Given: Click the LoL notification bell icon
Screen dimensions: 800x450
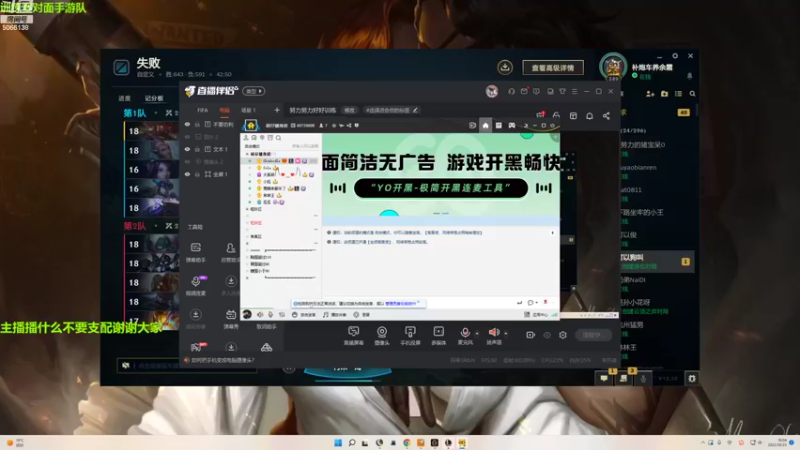Looking at the screenshot, I should 689,76.
